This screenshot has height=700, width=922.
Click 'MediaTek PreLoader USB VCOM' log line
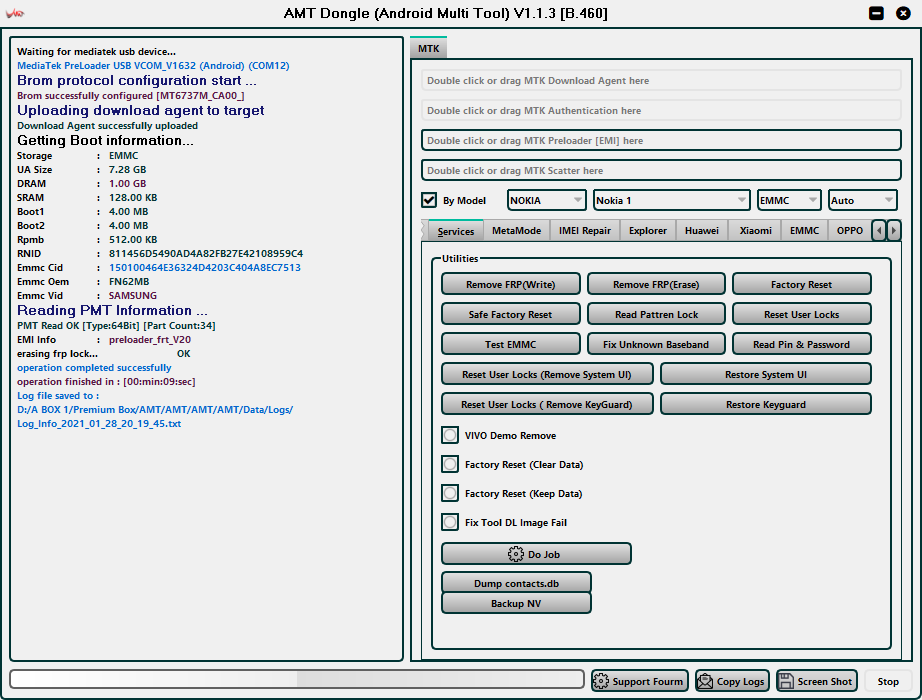point(153,65)
